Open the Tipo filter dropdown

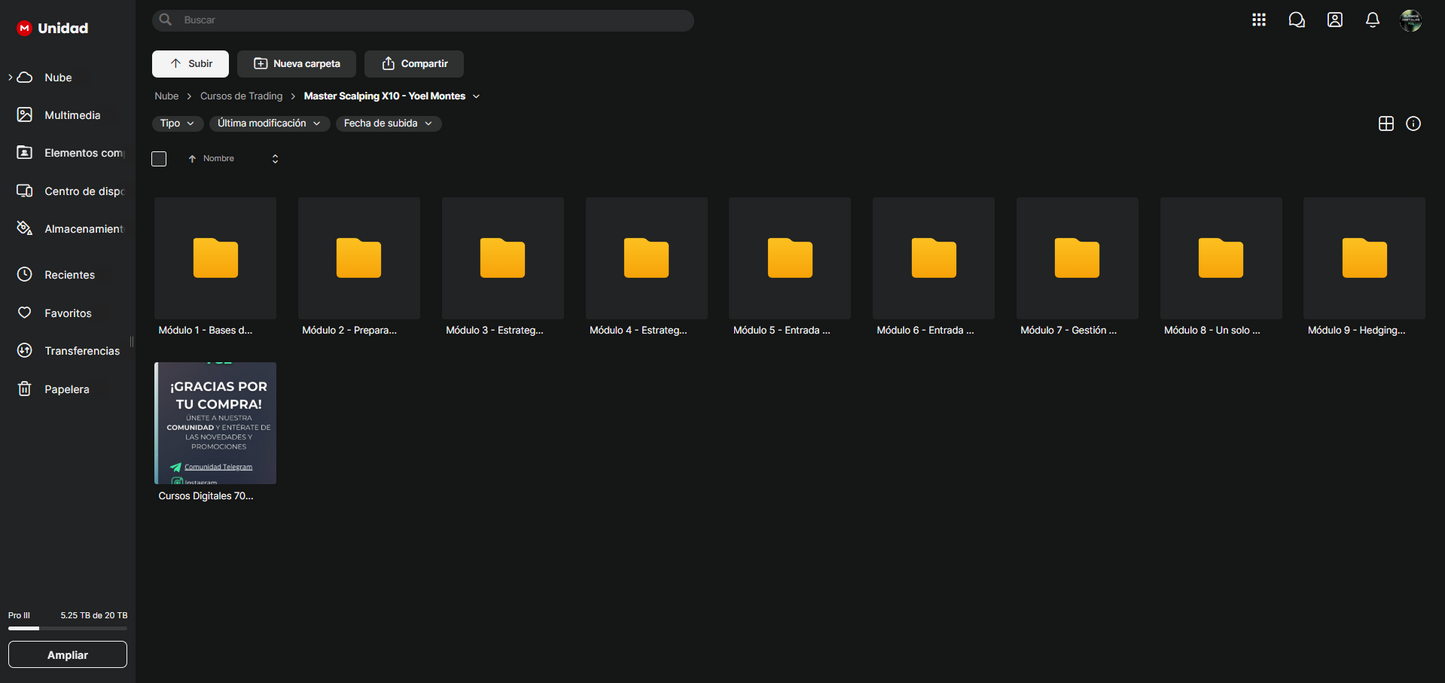tap(177, 124)
